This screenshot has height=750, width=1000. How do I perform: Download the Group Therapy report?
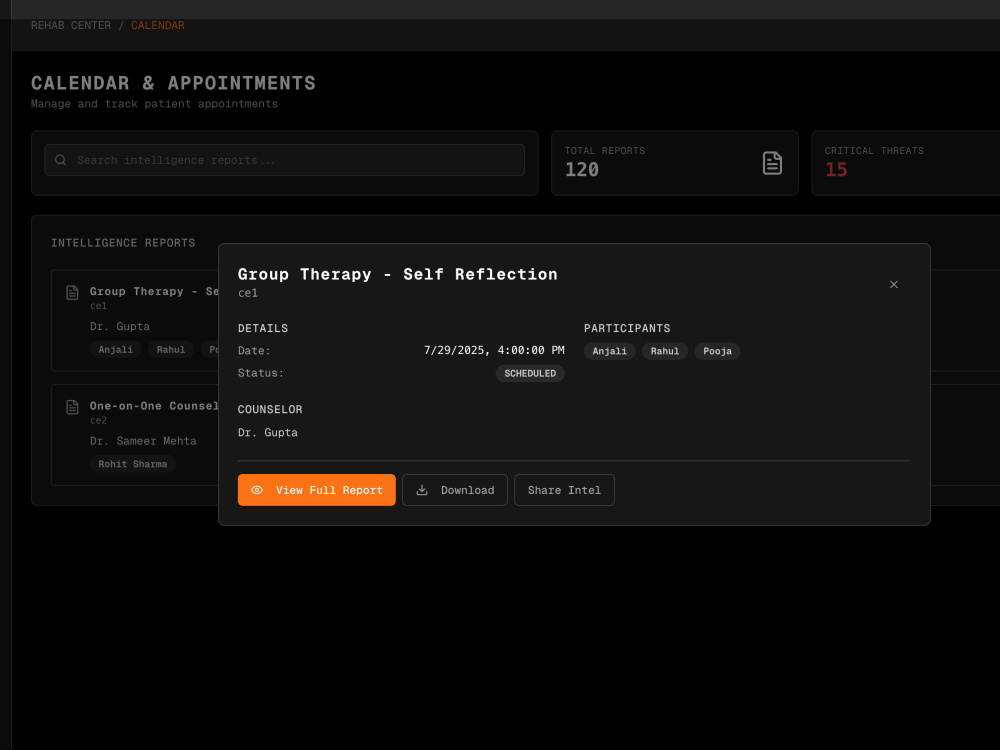(455, 490)
